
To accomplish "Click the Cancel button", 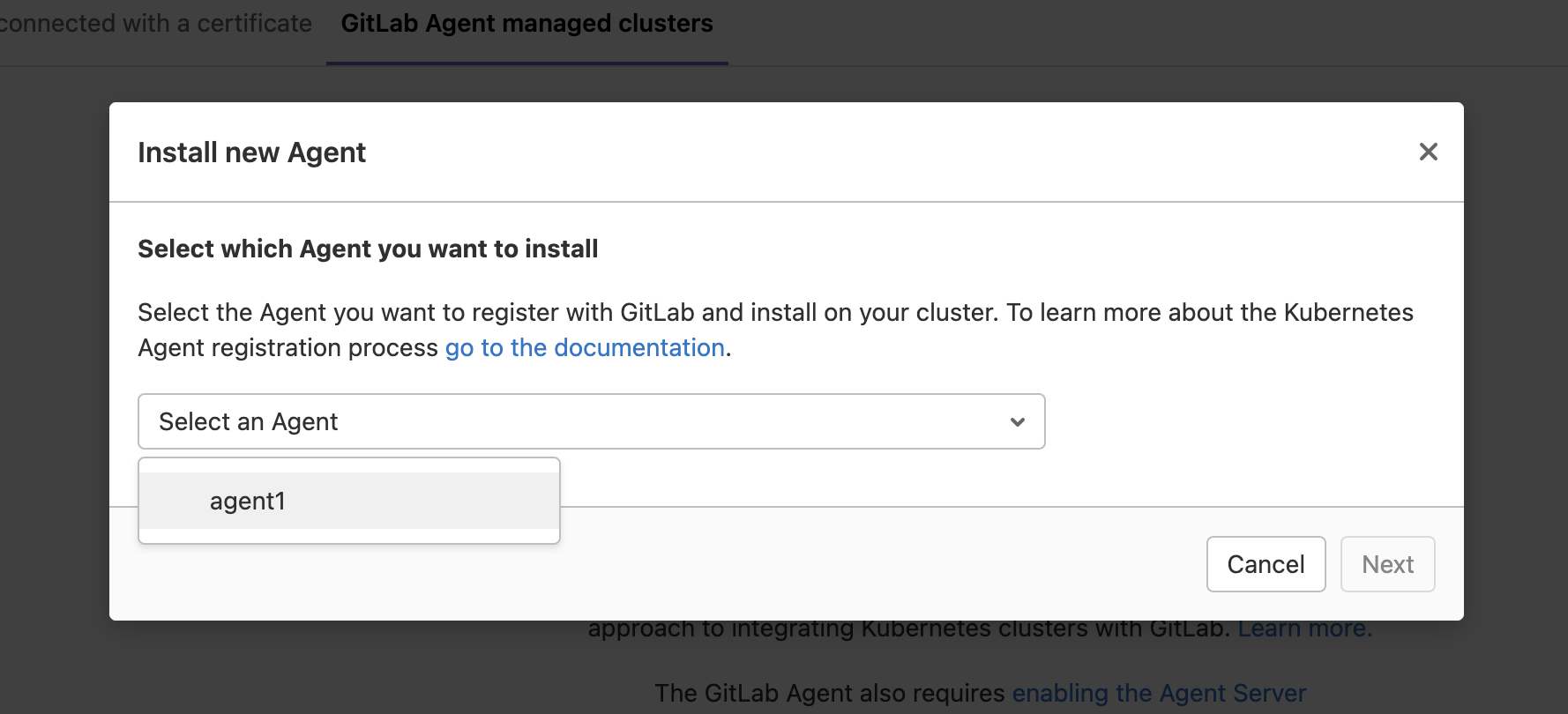I will 1266,564.
